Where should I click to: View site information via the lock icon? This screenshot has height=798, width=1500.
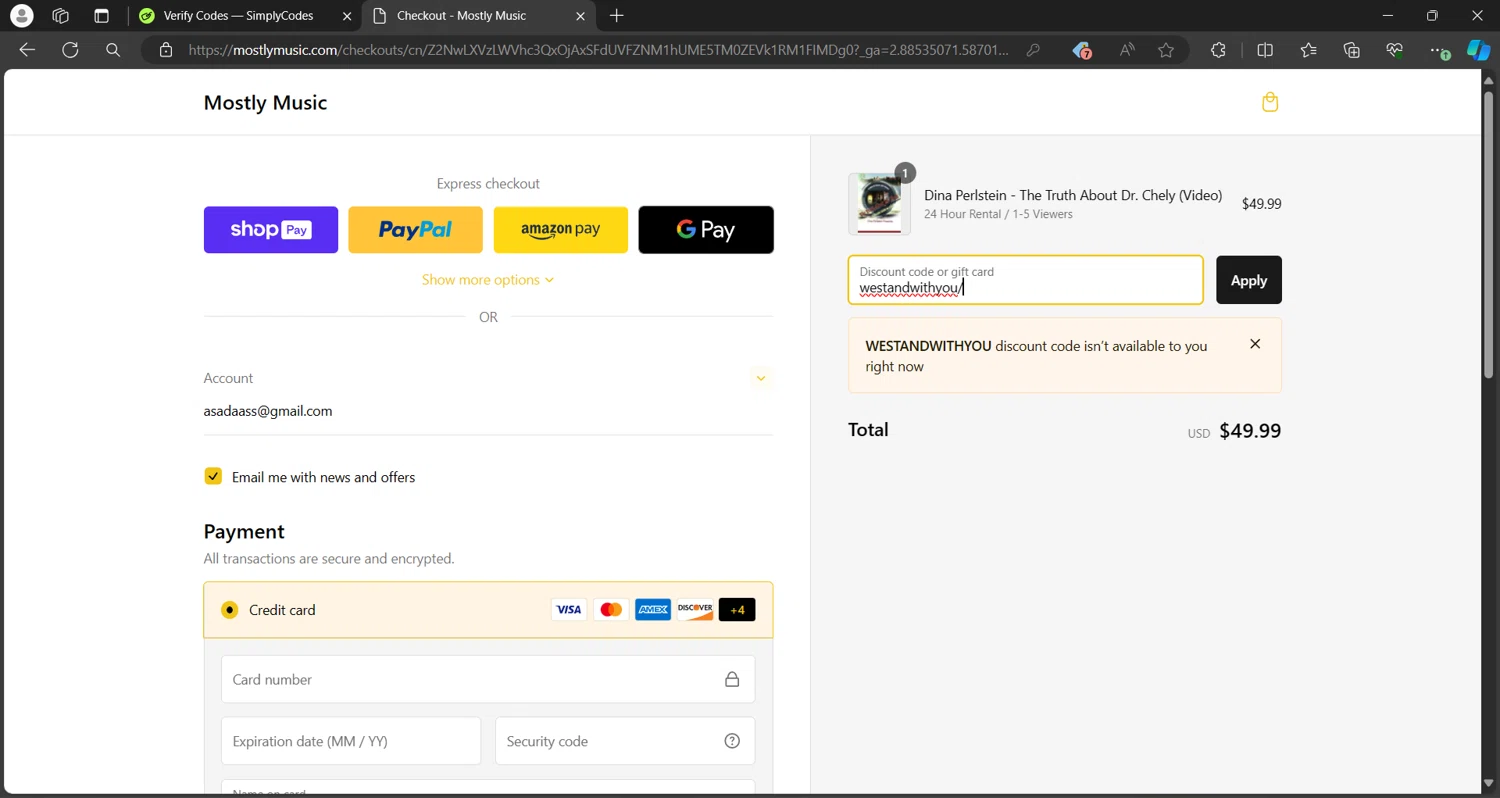pos(166,50)
